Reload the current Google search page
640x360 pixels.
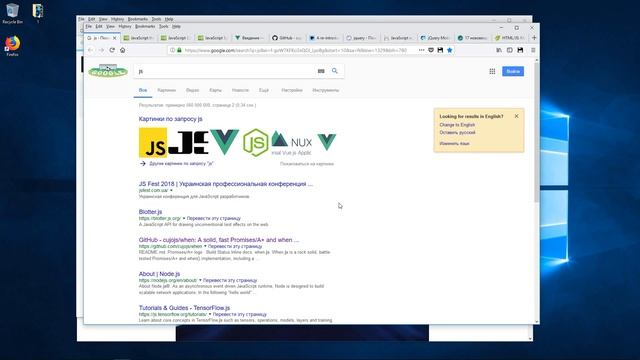112,50
